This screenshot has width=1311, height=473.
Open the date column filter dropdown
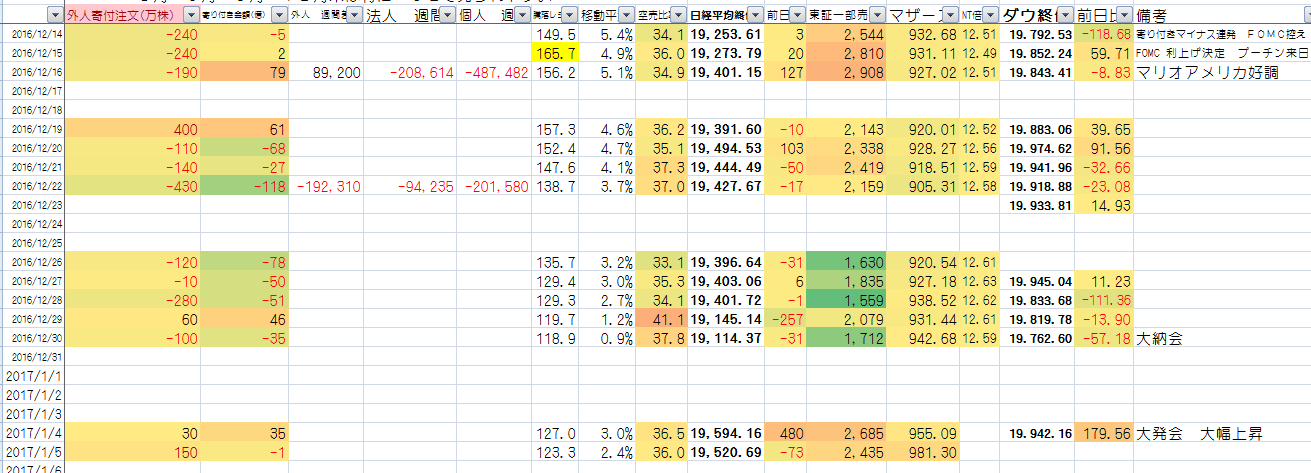point(53,16)
